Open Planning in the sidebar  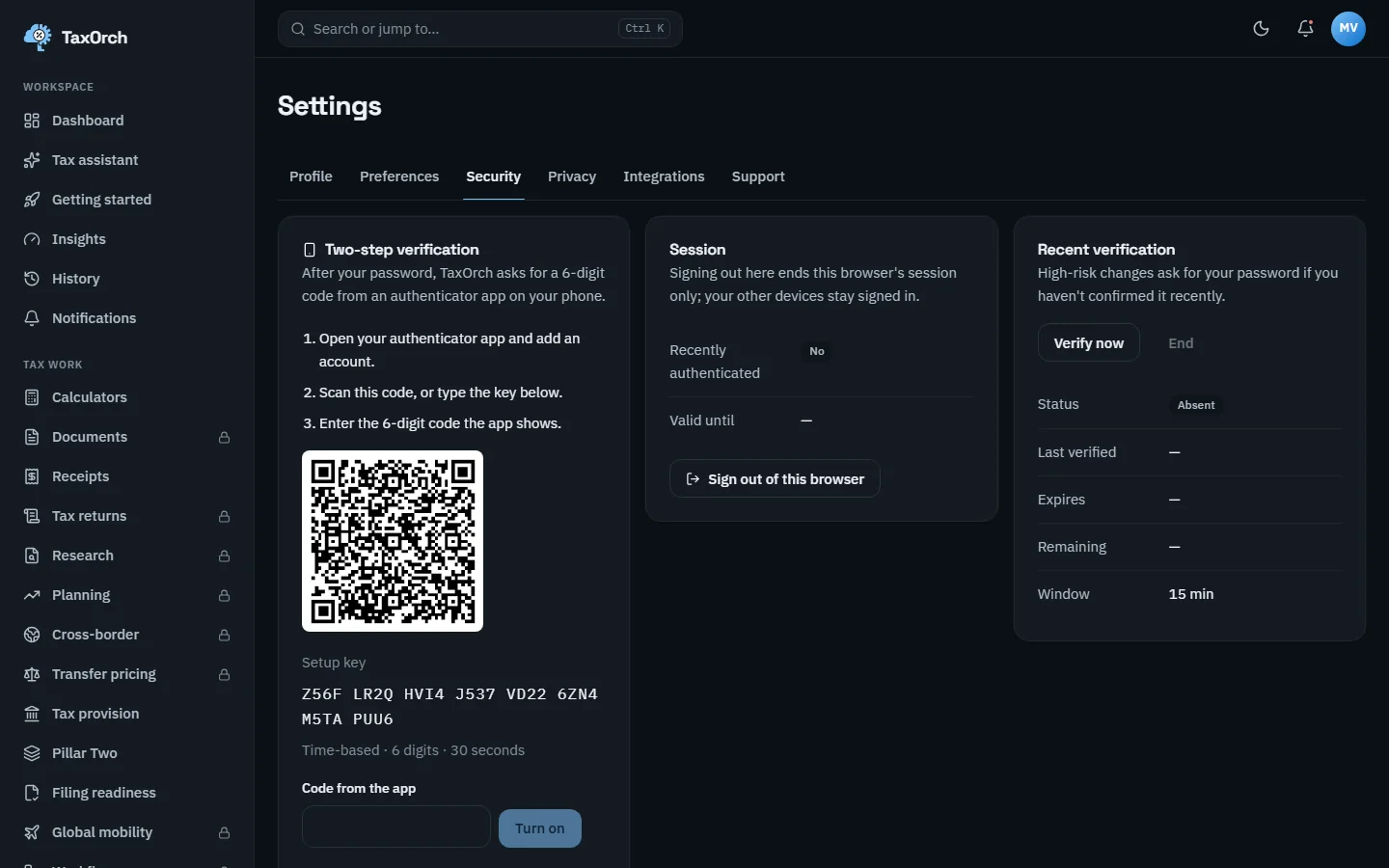pyautogui.click(x=127, y=595)
